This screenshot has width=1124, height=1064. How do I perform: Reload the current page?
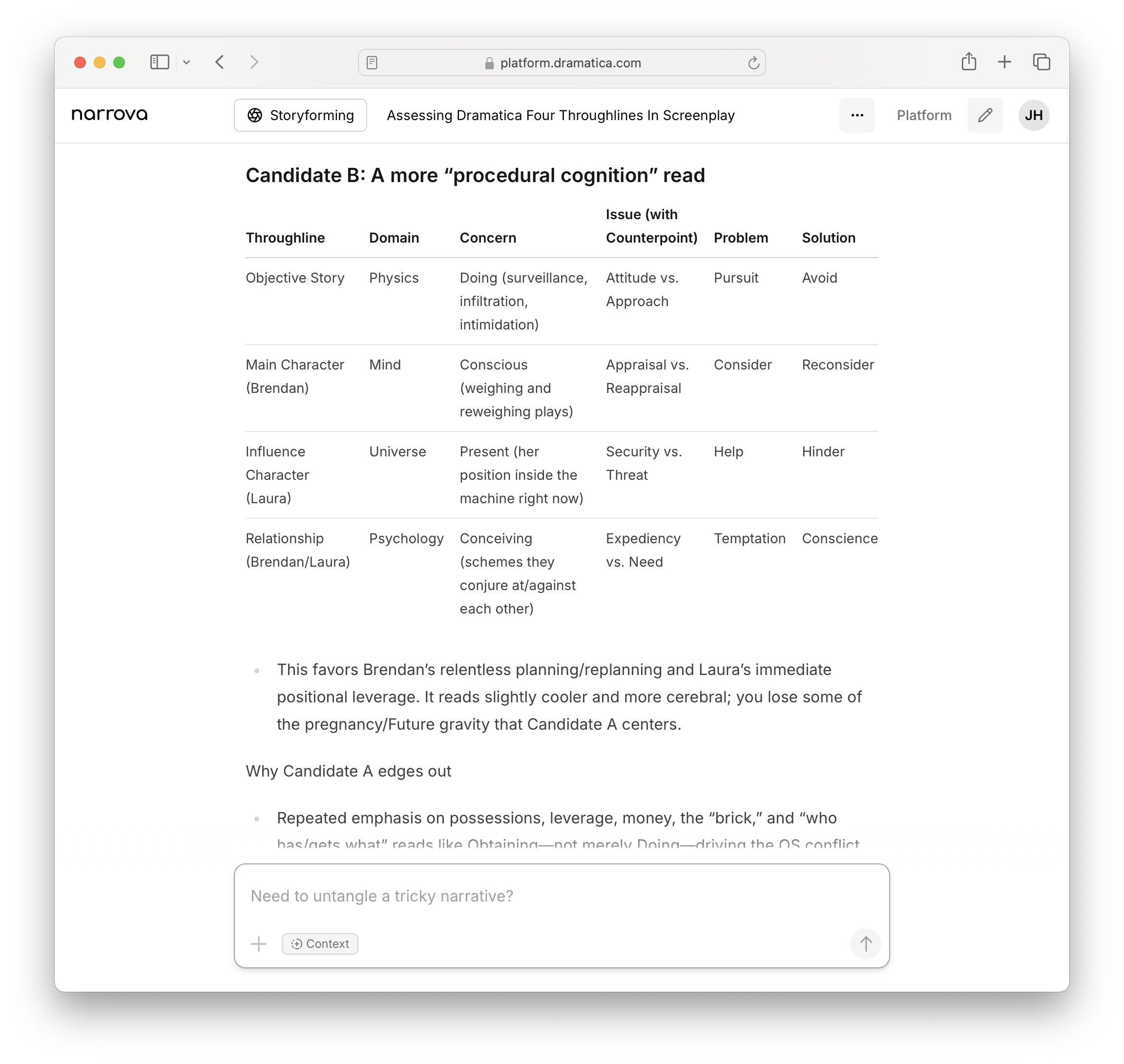click(753, 63)
